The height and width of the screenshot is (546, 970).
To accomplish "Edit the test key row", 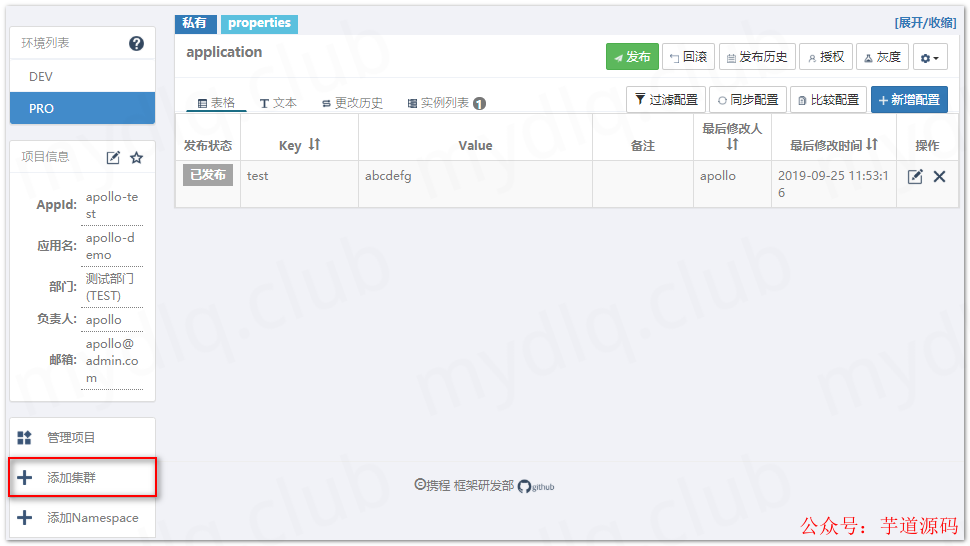I will [915, 177].
